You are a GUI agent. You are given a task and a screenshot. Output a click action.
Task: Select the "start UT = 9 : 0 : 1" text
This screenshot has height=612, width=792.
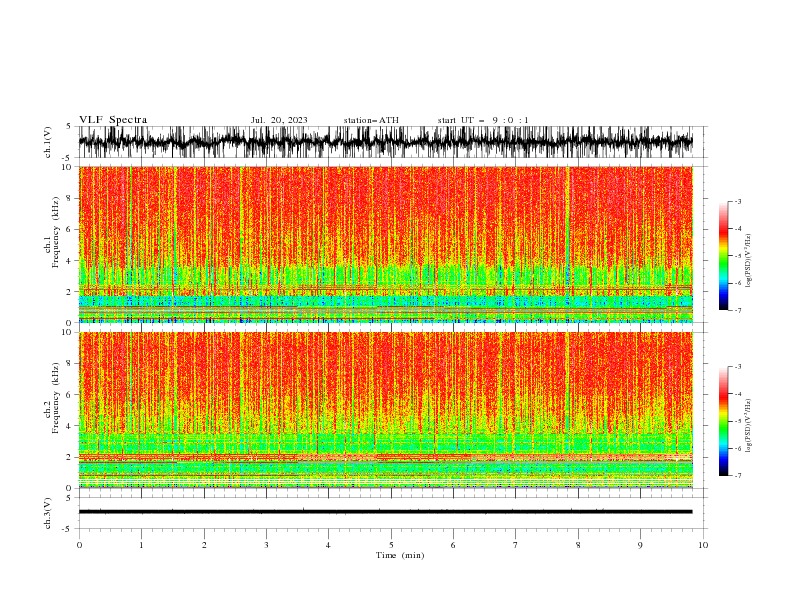pos(483,120)
